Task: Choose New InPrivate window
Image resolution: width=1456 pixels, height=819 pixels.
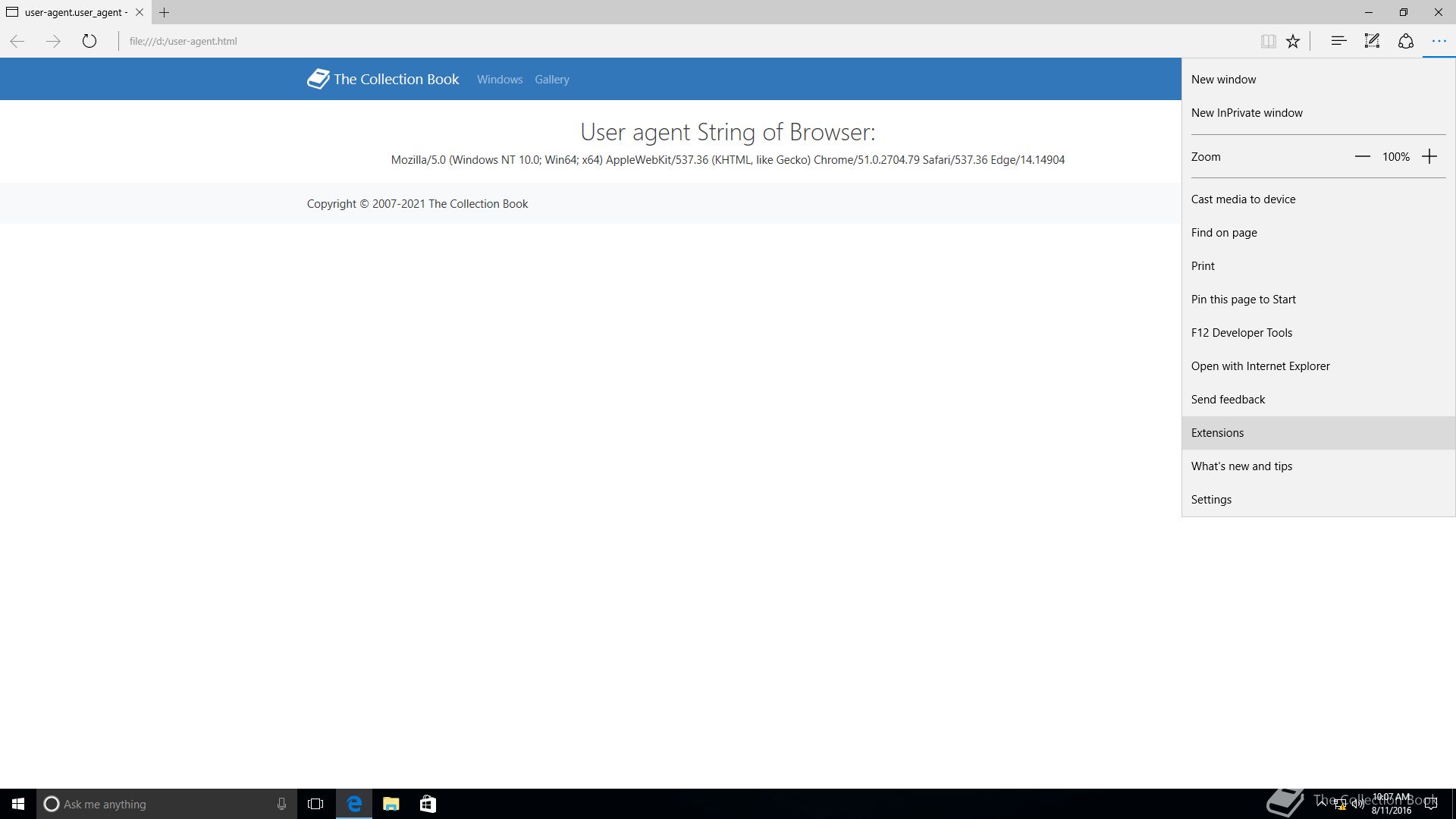Action: point(1318,112)
